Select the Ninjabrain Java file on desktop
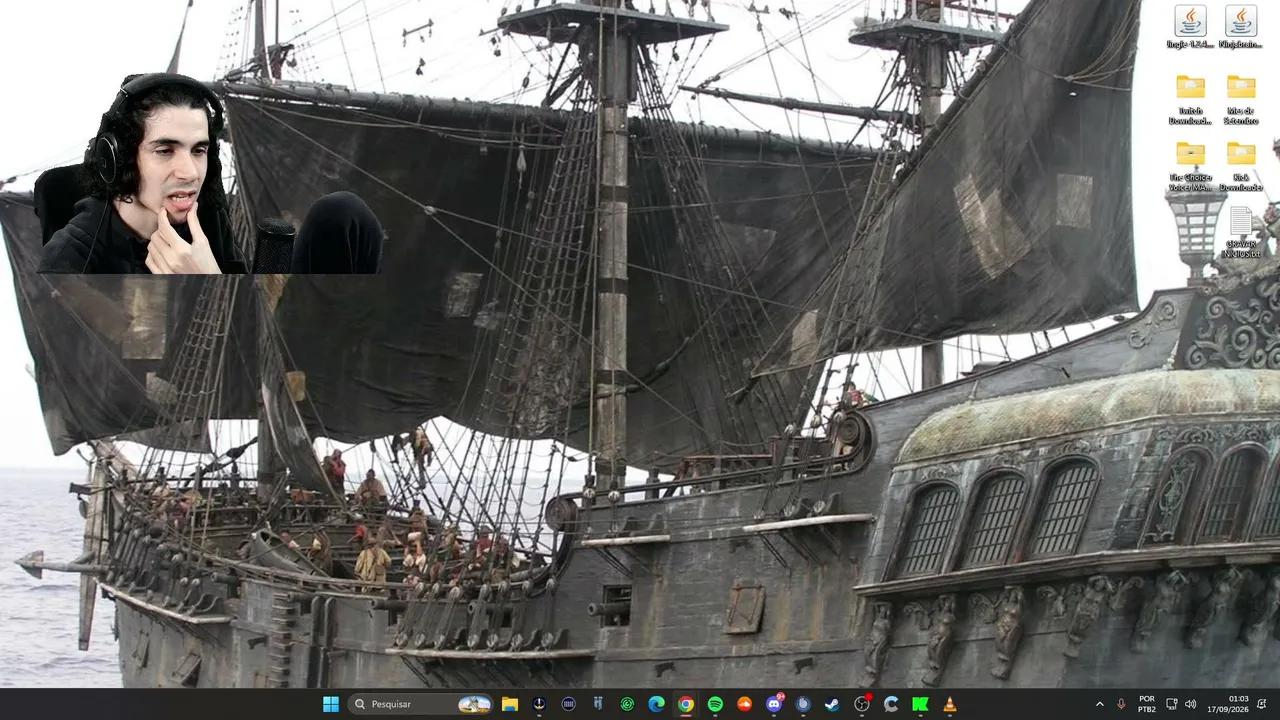The width and height of the screenshot is (1280, 720). click(x=1241, y=27)
